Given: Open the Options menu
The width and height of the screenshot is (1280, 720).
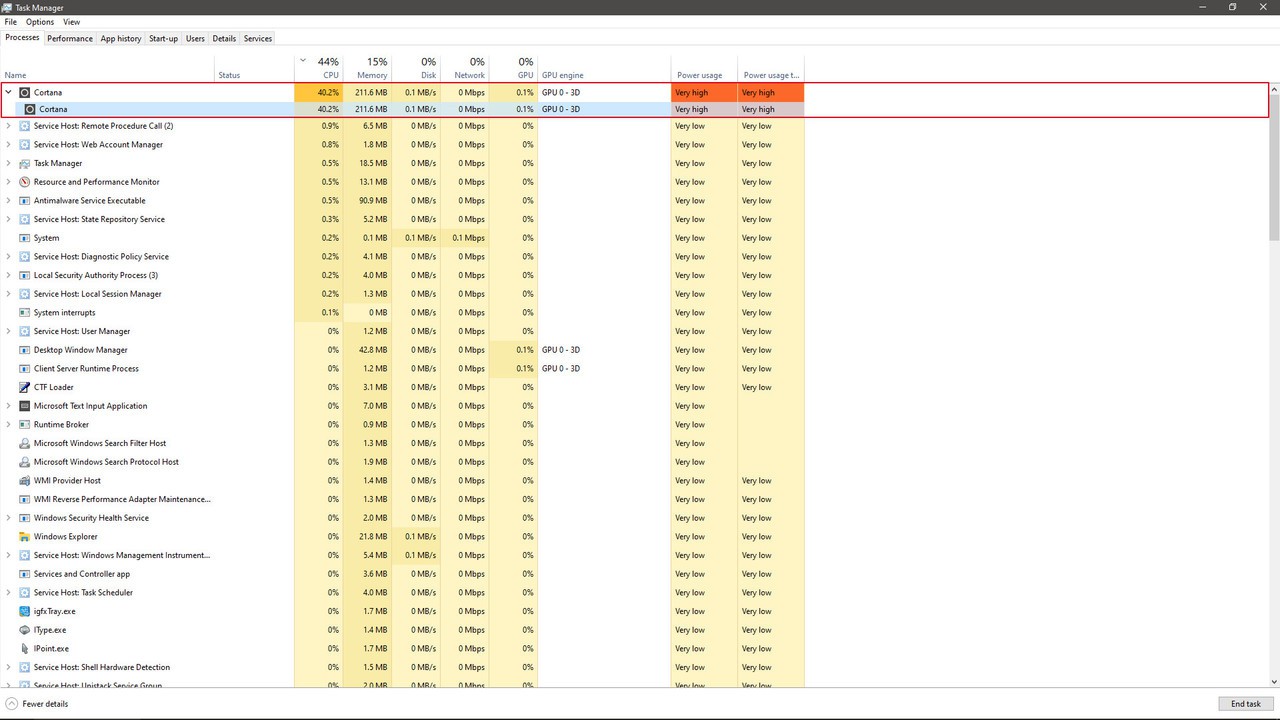Looking at the screenshot, I should coord(40,22).
